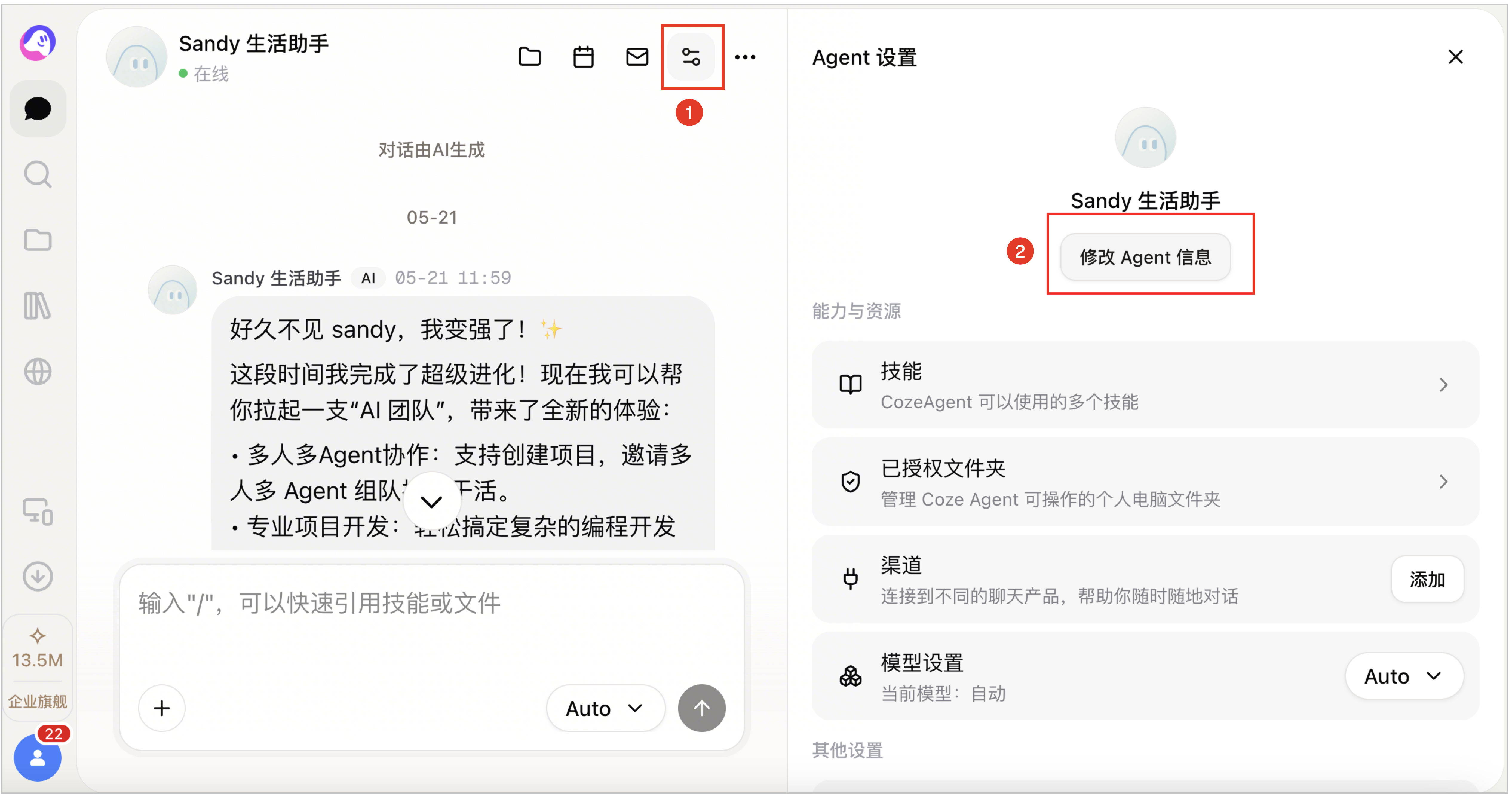Open the mail envelope icon in header
The width and height of the screenshot is (1512, 796).
tap(637, 57)
